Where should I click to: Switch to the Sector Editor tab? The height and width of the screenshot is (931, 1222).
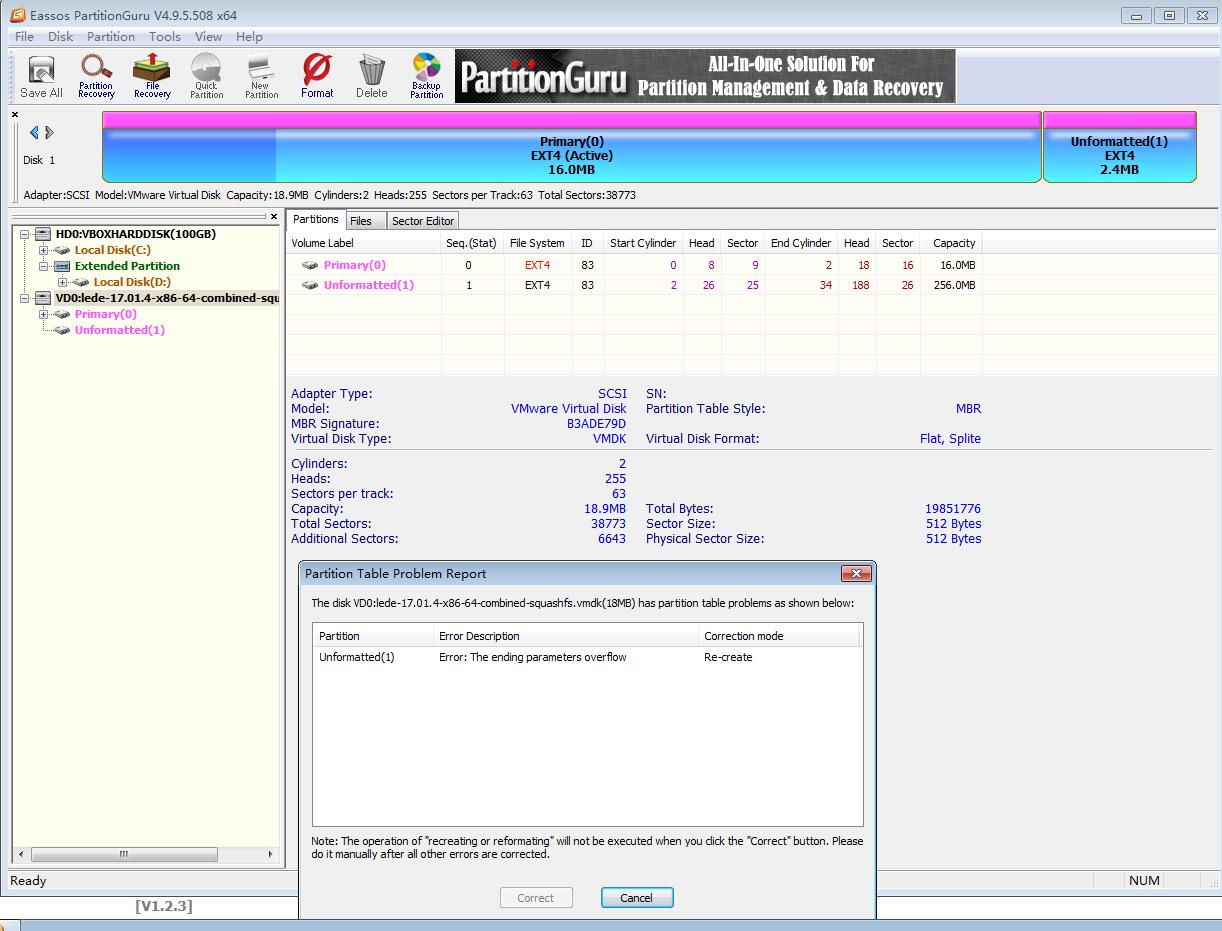tap(423, 221)
